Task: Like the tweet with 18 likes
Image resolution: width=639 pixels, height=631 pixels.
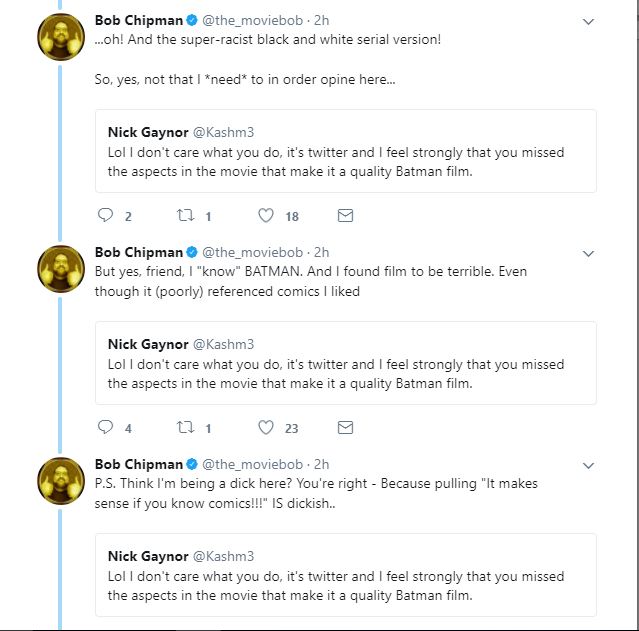Action: click(266, 215)
